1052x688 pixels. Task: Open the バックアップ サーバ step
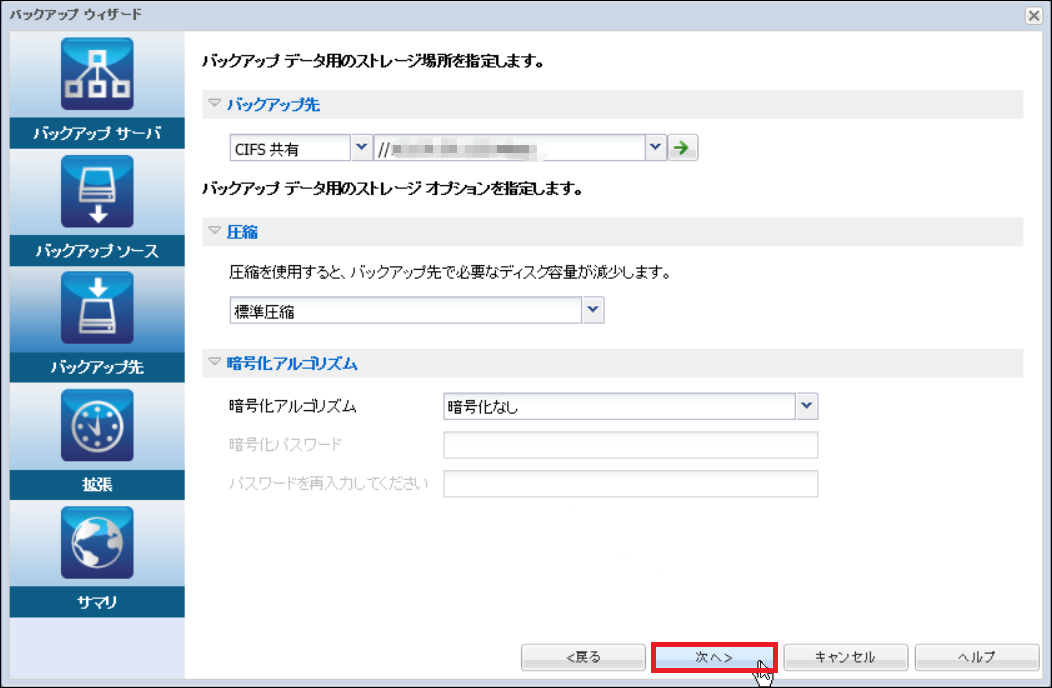[x=97, y=133]
